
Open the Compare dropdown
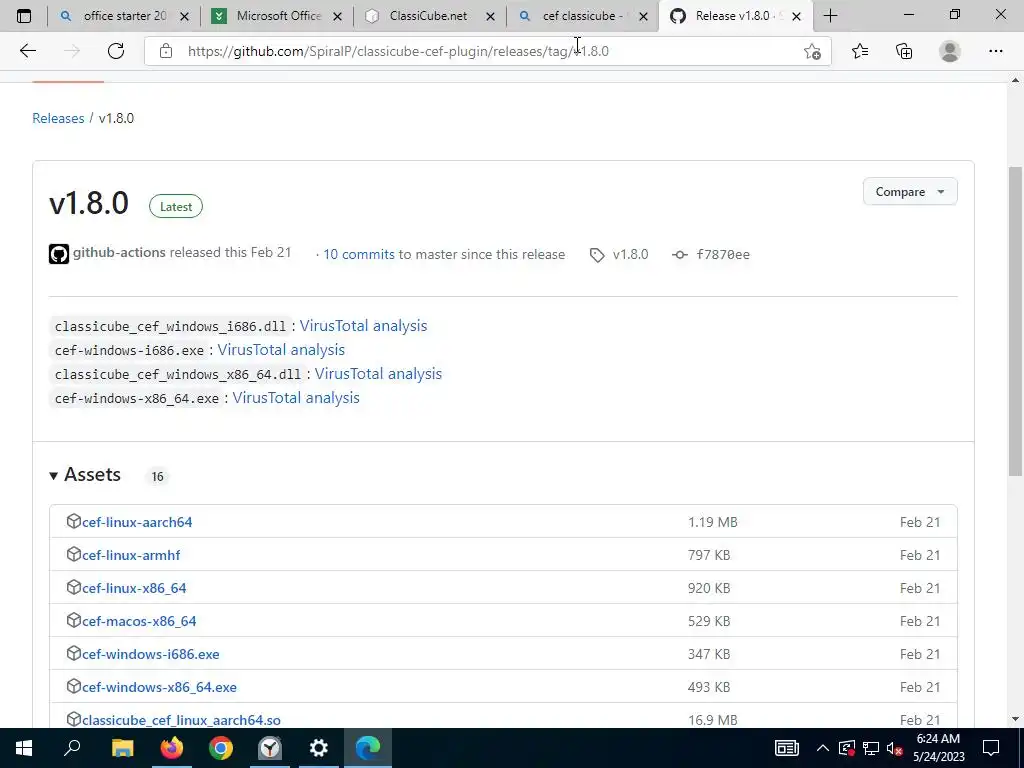click(x=910, y=191)
